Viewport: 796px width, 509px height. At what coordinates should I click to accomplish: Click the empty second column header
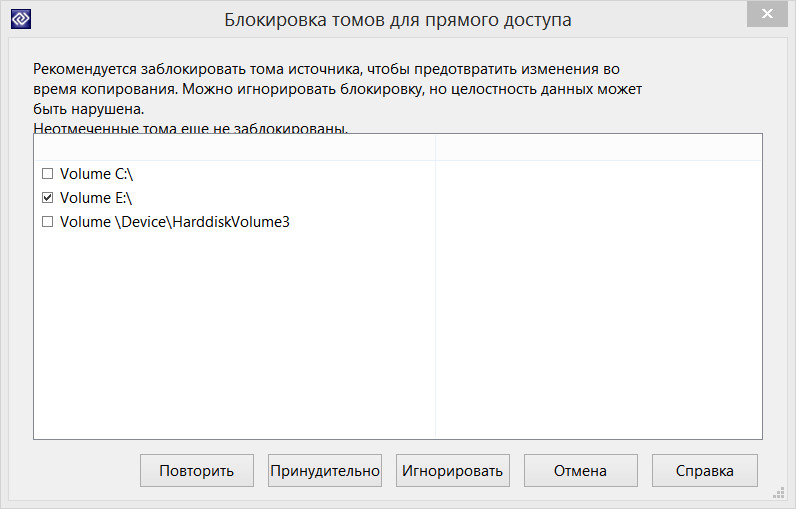[598, 147]
